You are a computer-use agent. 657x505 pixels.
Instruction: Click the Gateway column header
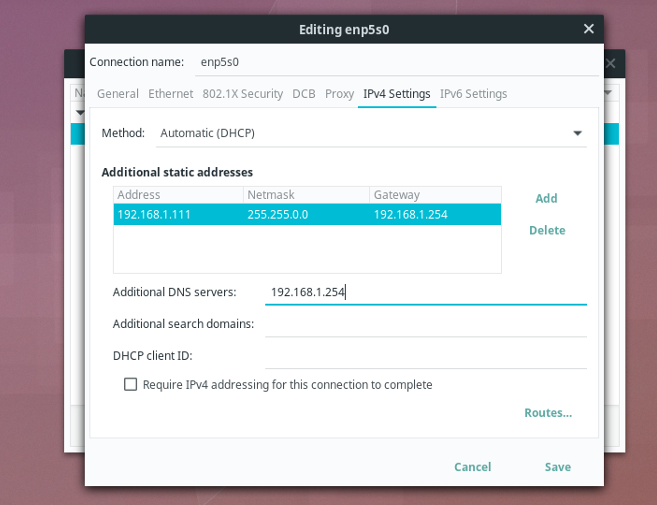pos(435,195)
